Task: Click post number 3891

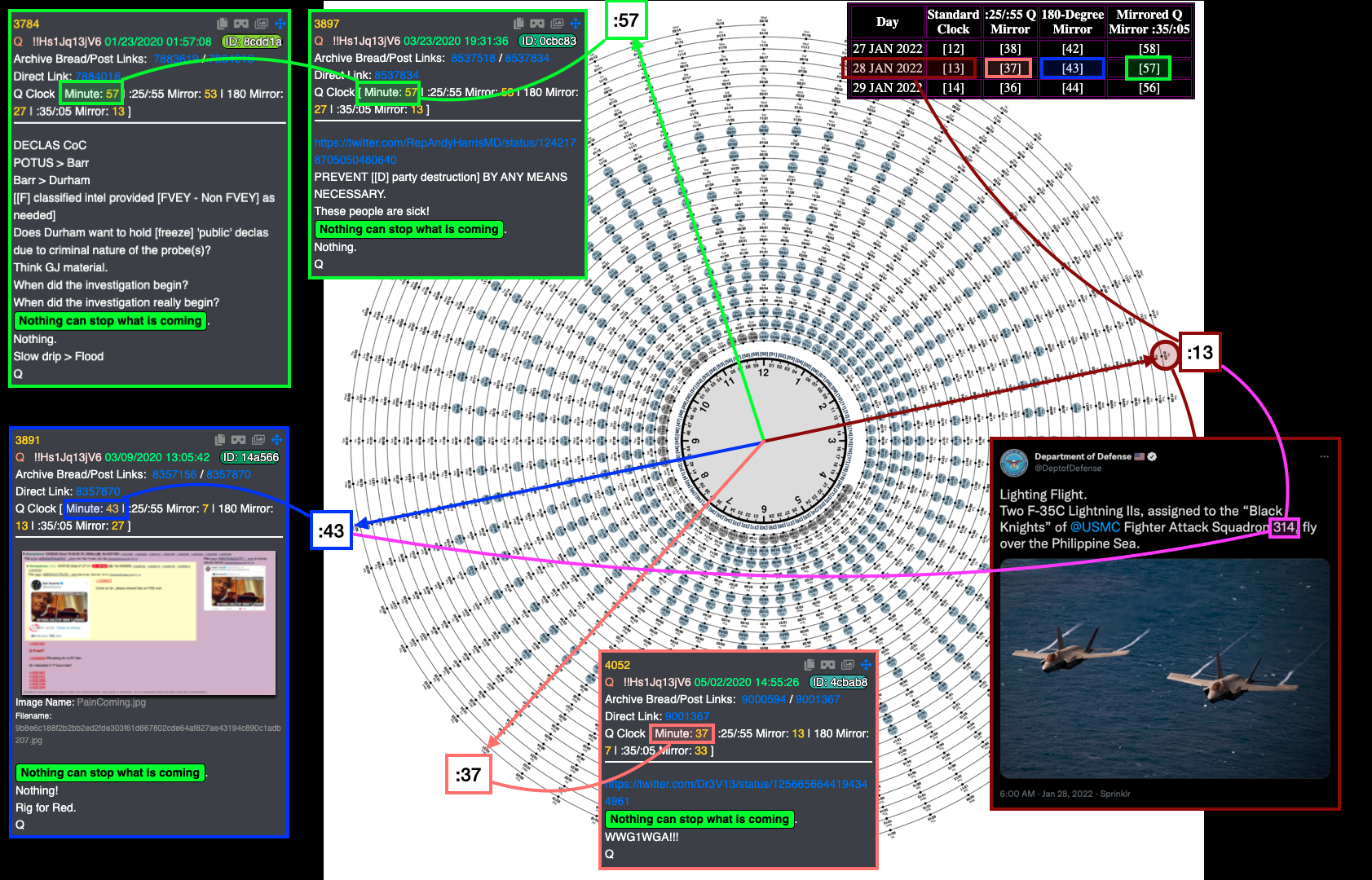Action: click(x=28, y=440)
